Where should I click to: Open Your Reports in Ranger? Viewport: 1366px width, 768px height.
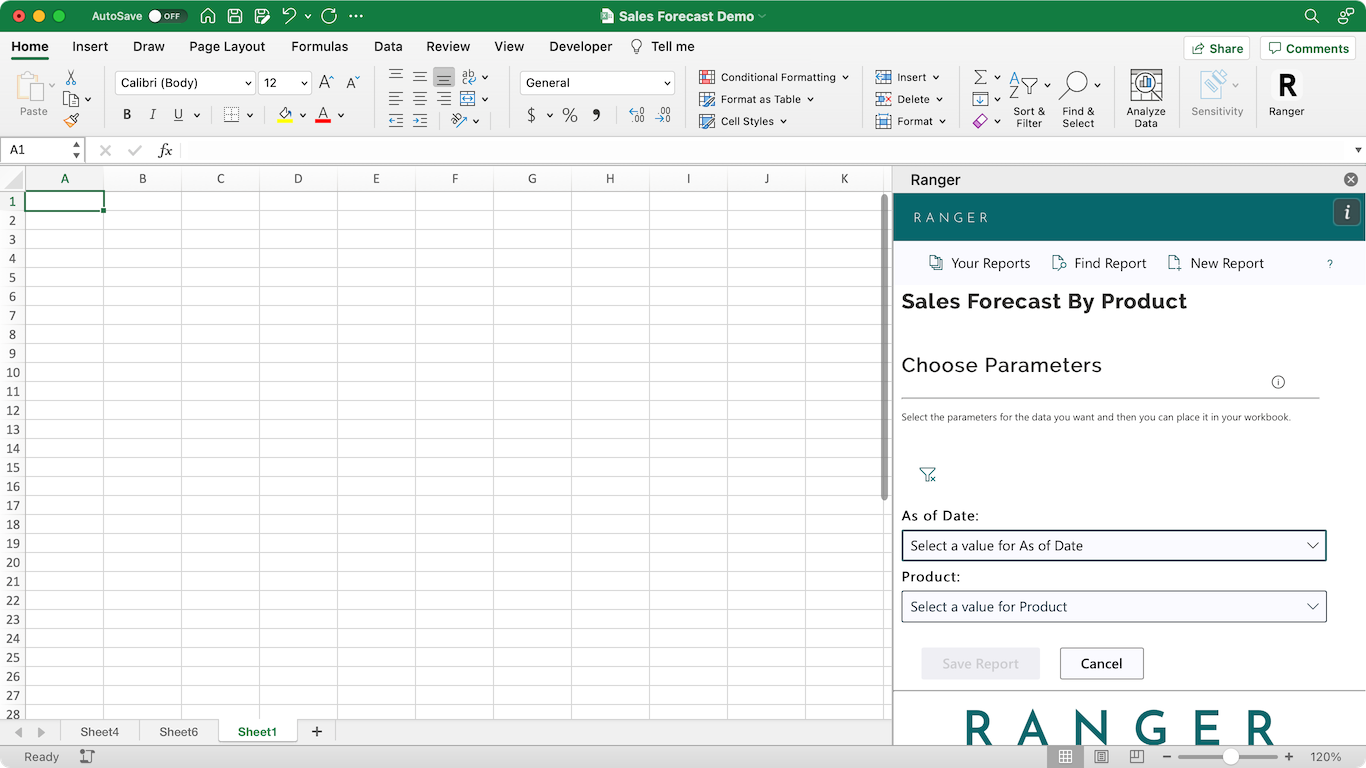tap(979, 263)
